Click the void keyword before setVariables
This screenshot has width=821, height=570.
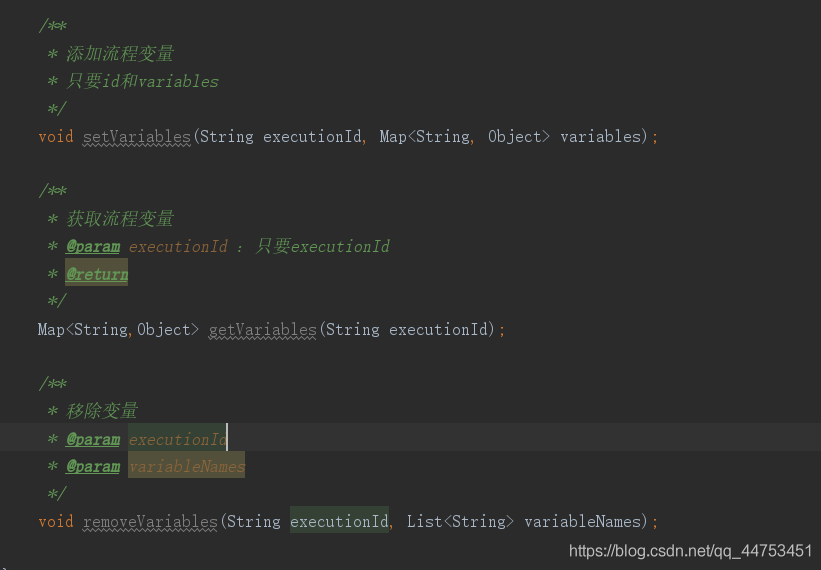pos(56,136)
